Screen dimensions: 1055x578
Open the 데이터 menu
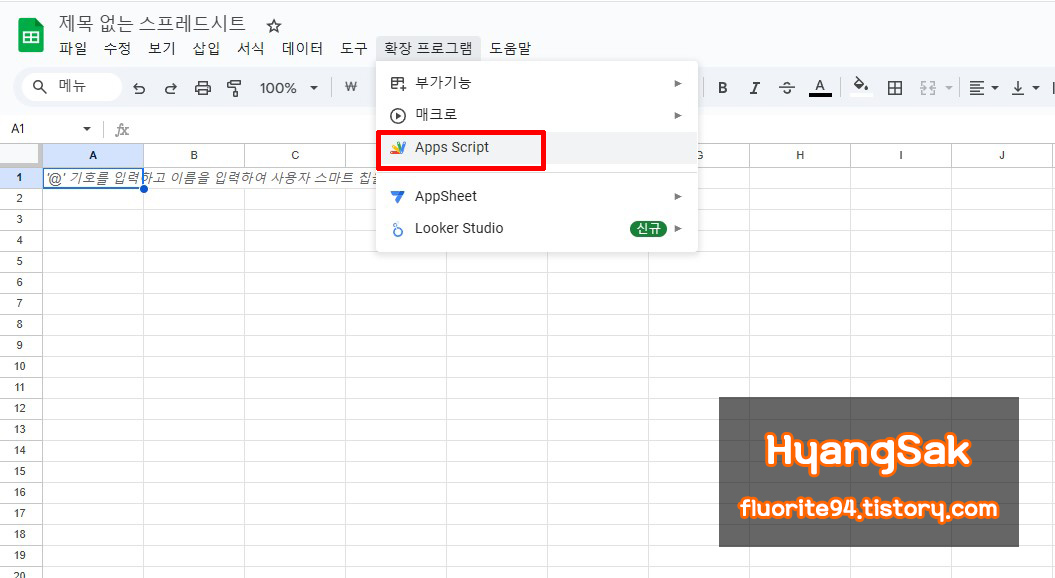point(302,48)
